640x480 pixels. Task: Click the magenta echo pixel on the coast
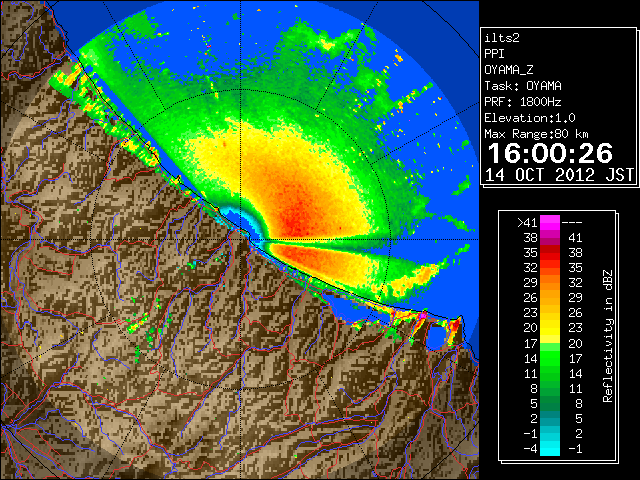coord(423,316)
